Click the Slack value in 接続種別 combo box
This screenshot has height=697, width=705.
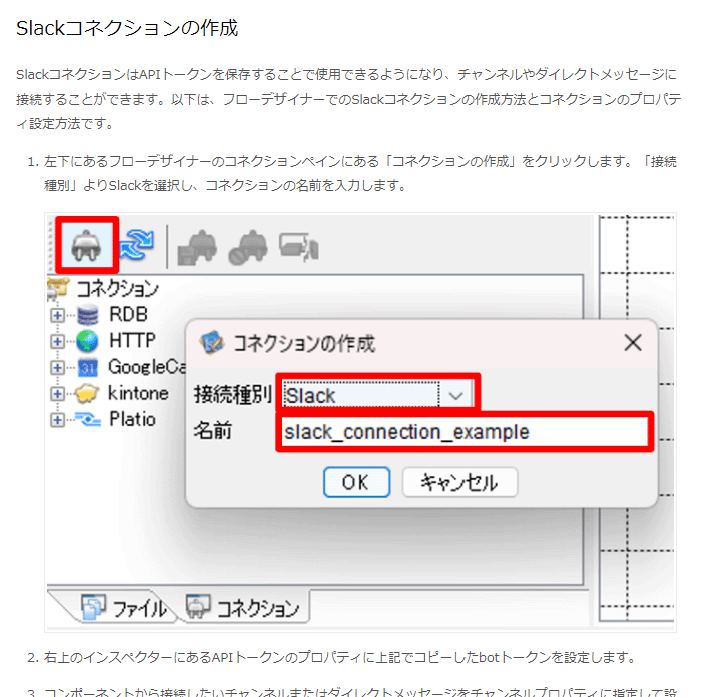[x=361, y=395]
